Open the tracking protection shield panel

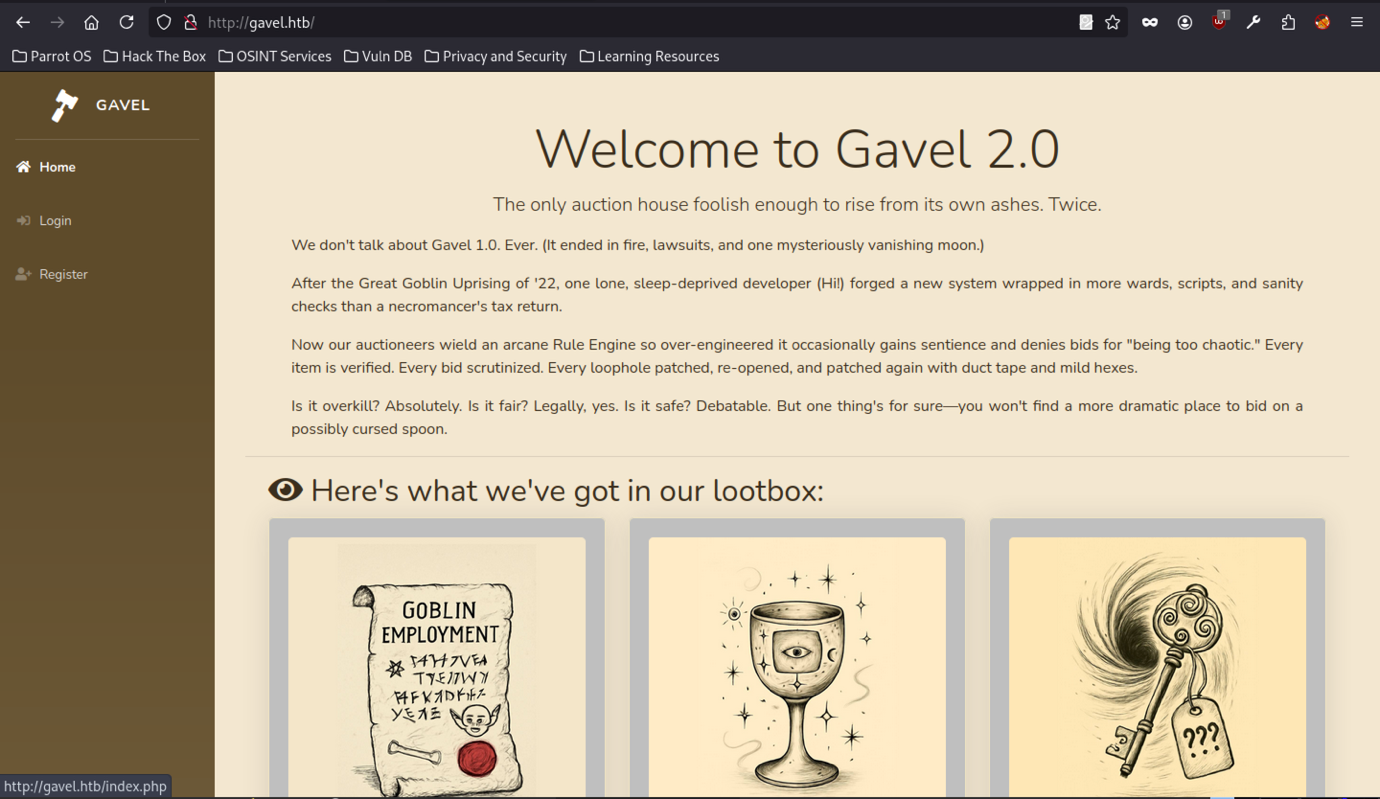(164, 22)
